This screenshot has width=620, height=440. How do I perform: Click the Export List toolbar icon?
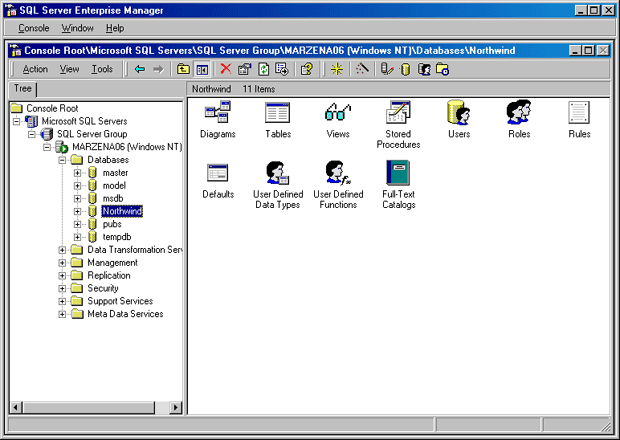pos(282,69)
